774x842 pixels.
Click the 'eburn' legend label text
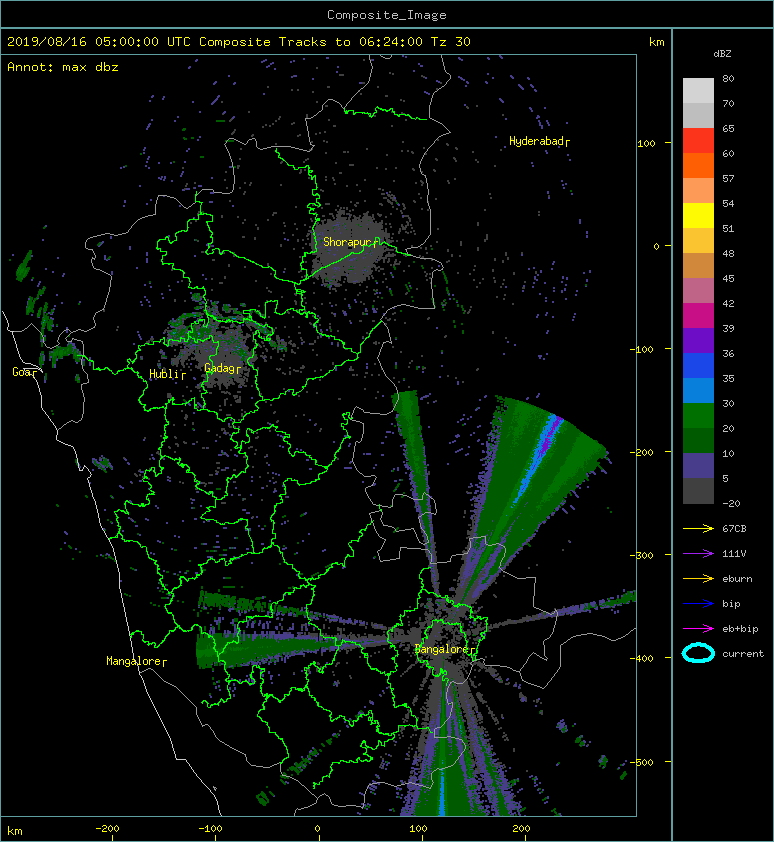click(x=737, y=579)
